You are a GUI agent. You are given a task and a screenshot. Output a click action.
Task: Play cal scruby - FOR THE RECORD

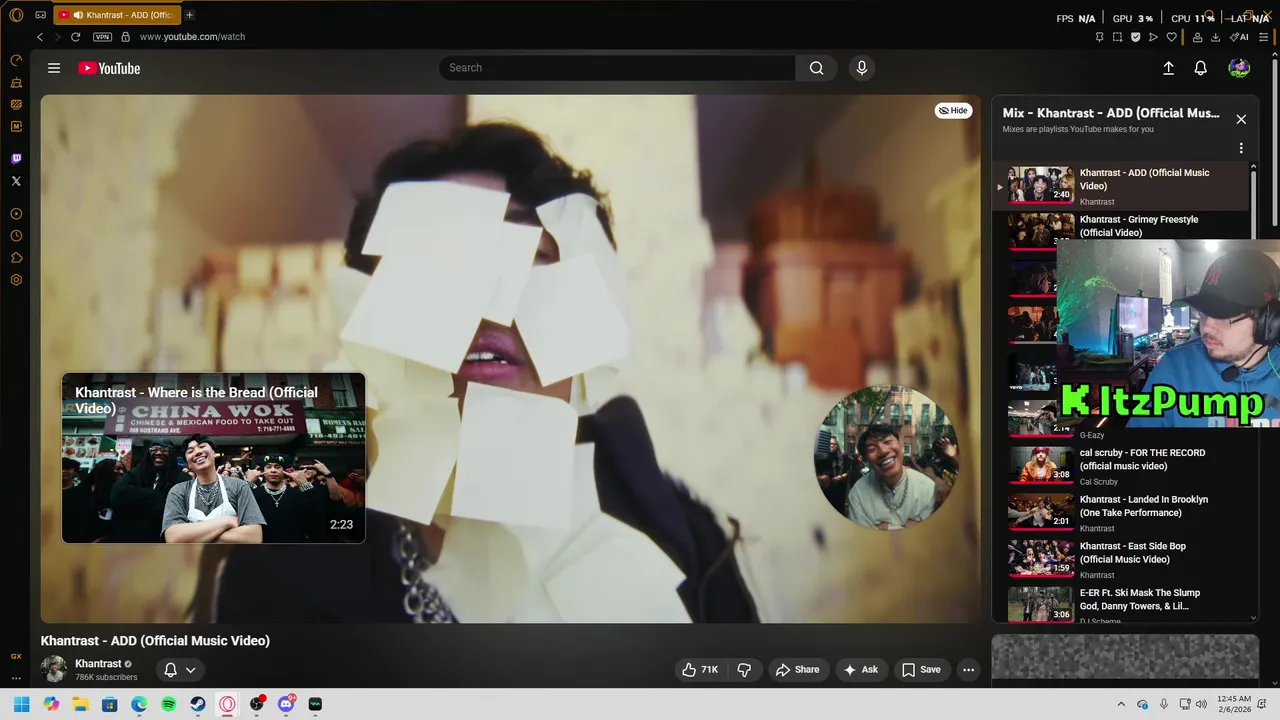coord(1120,465)
